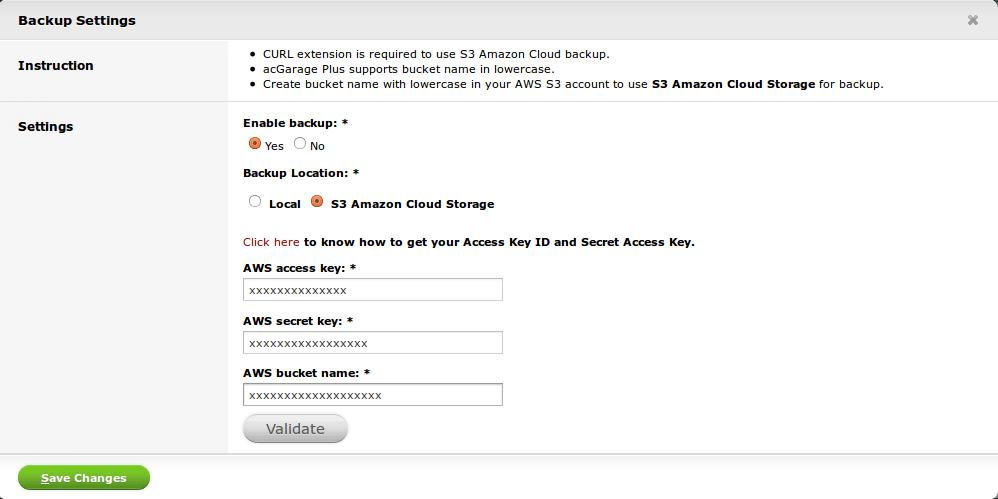Open the Click here help link
Image resolution: width=998 pixels, height=499 pixels.
[x=271, y=242]
